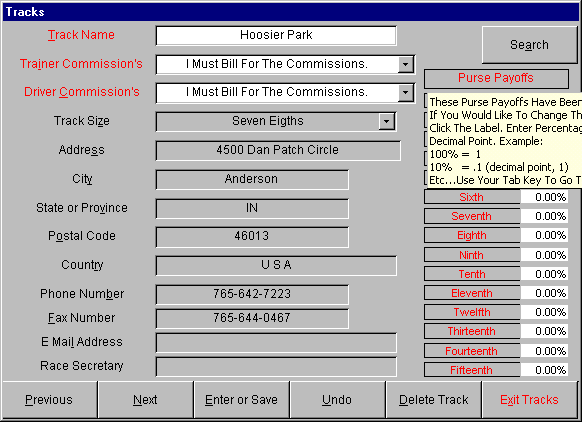Select the Fifteenth place payoff label

point(472,370)
